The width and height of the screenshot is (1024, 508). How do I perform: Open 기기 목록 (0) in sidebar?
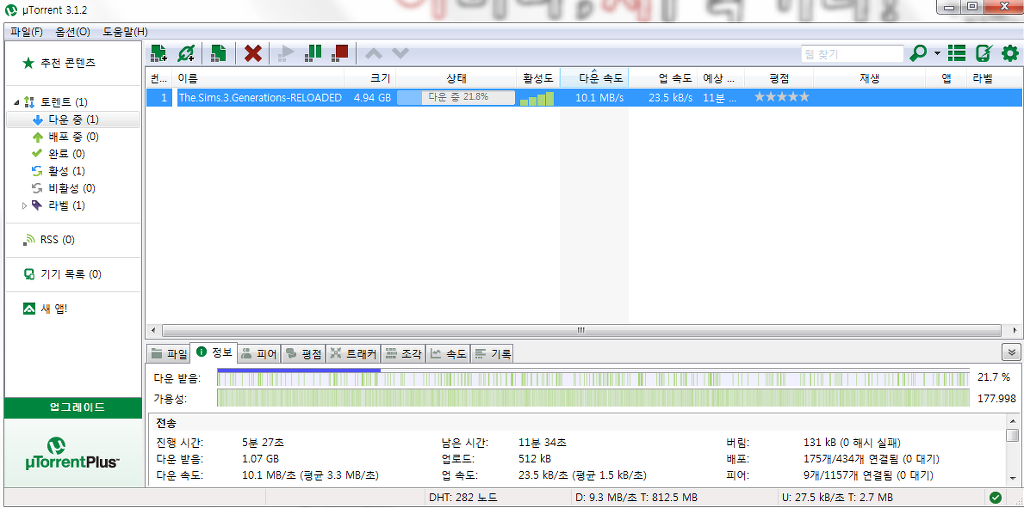(x=62, y=274)
